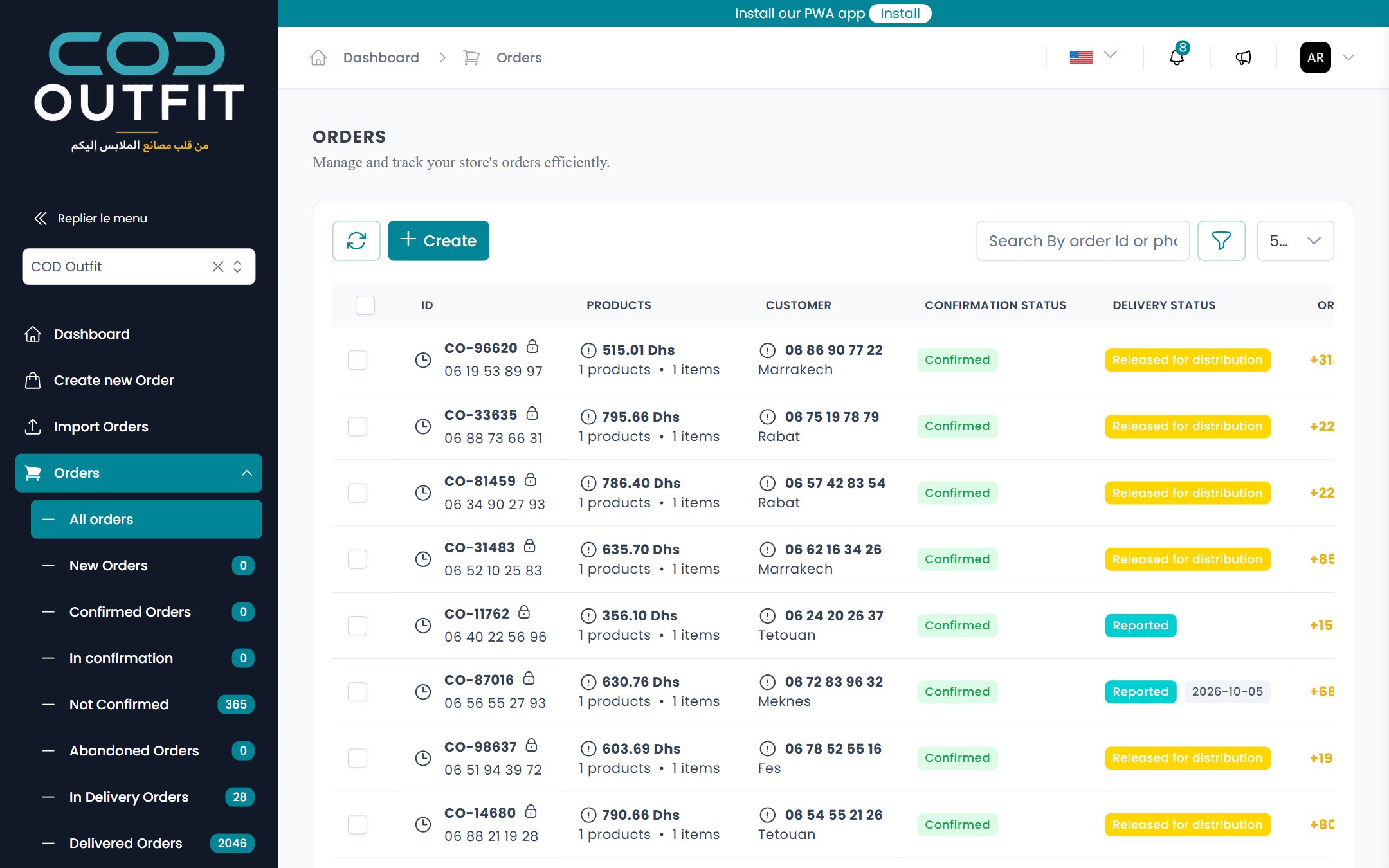This screenshot has height=868, width=1389.
Task: Click the lock icon next to CO-81459
Action: (531, 480)
